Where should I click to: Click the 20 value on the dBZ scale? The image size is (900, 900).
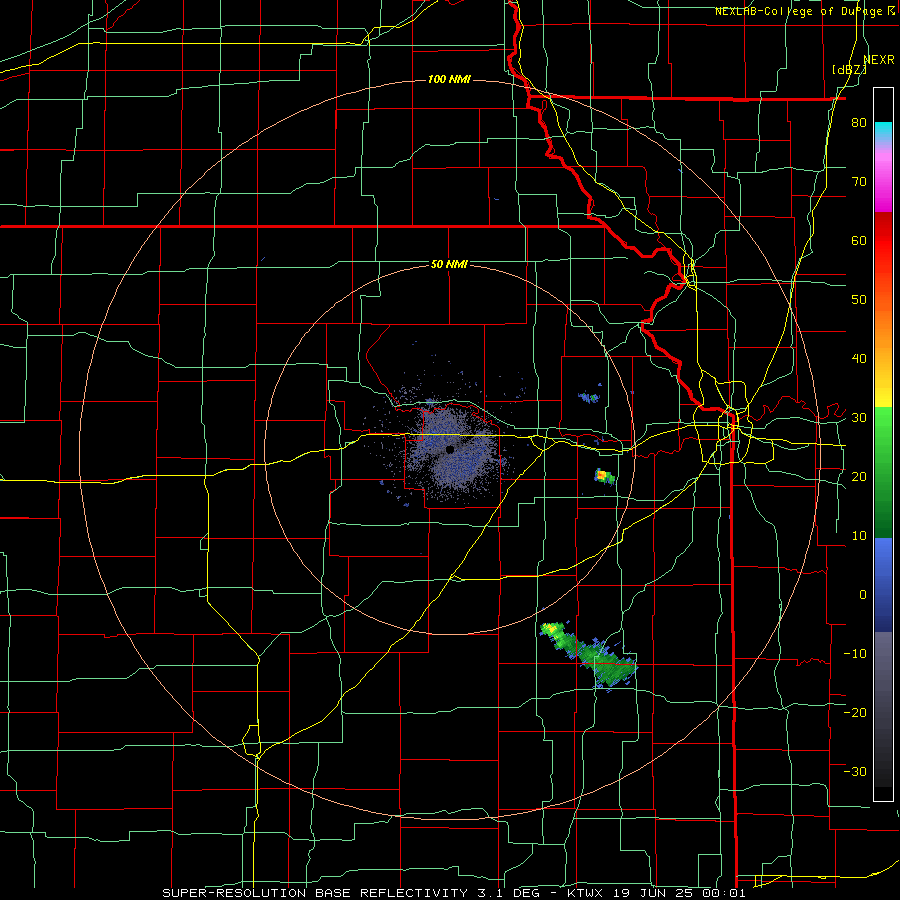pos(859,477)
